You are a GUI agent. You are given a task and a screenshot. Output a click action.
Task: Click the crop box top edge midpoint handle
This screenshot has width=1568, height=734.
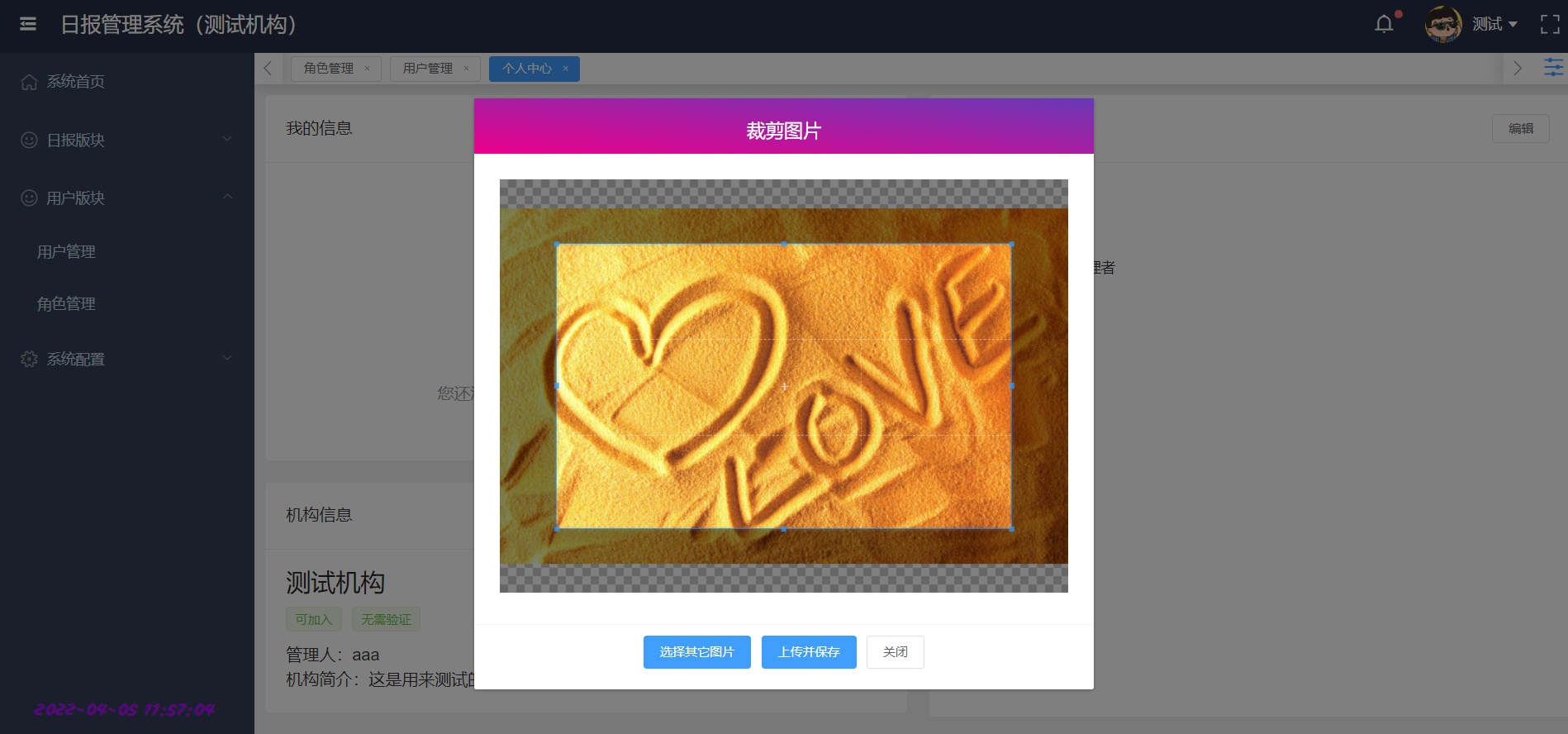pyautogui.click(x=784, y=244)
